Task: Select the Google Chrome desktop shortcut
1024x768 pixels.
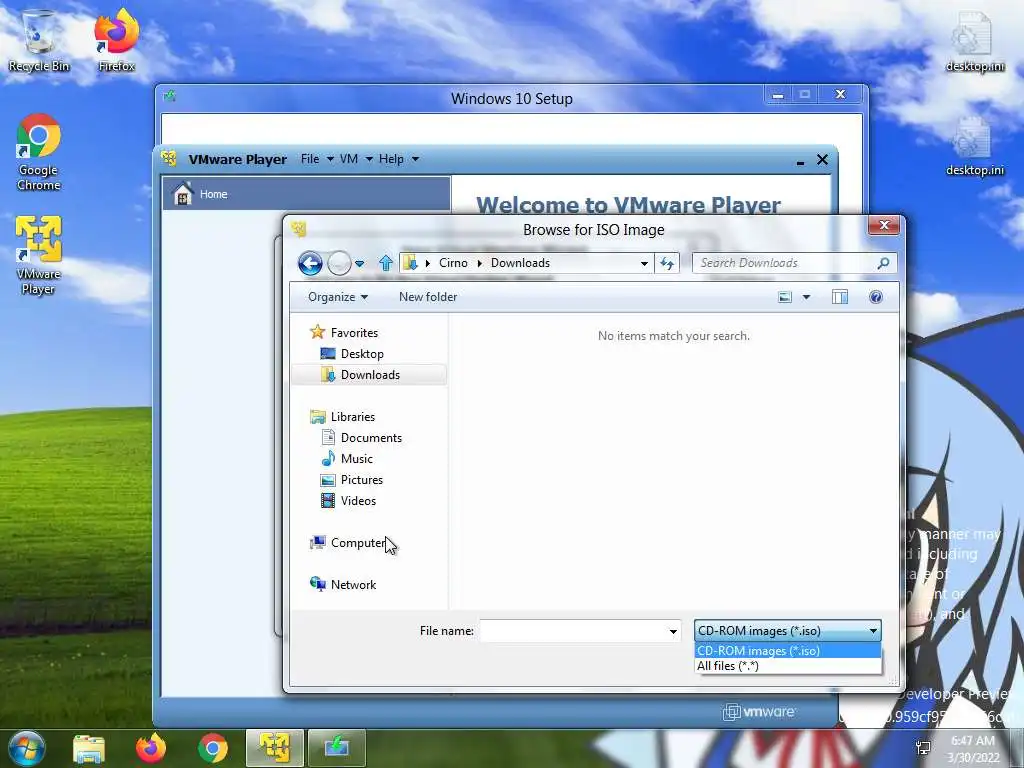Action: pos(39,153)
